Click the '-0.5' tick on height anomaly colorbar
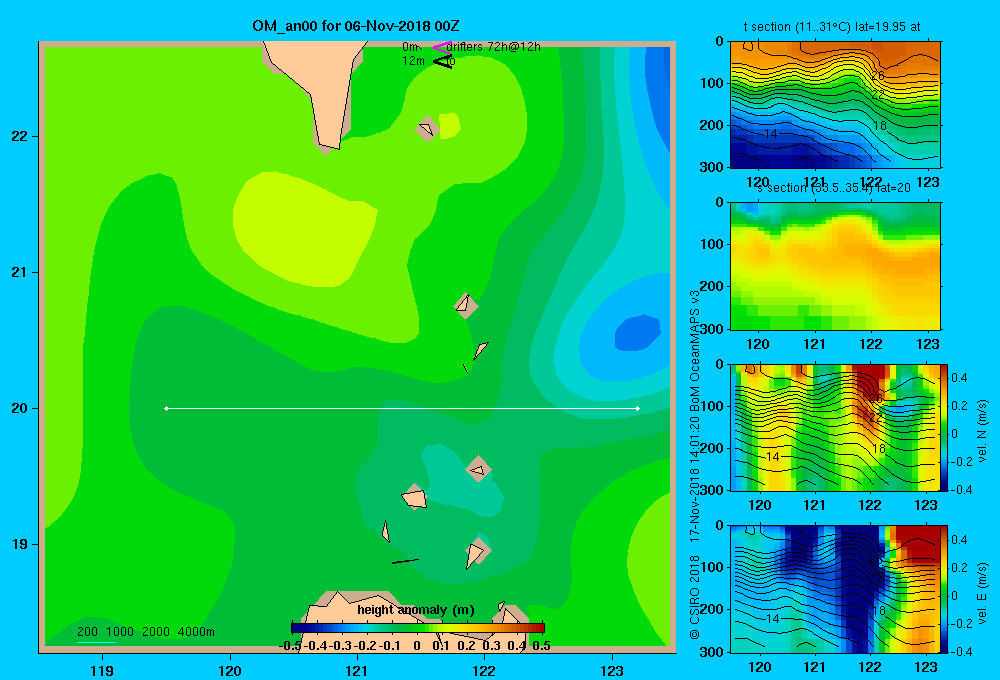The width and height of the screenshot is (1000, 680). (x=291, y=646)
